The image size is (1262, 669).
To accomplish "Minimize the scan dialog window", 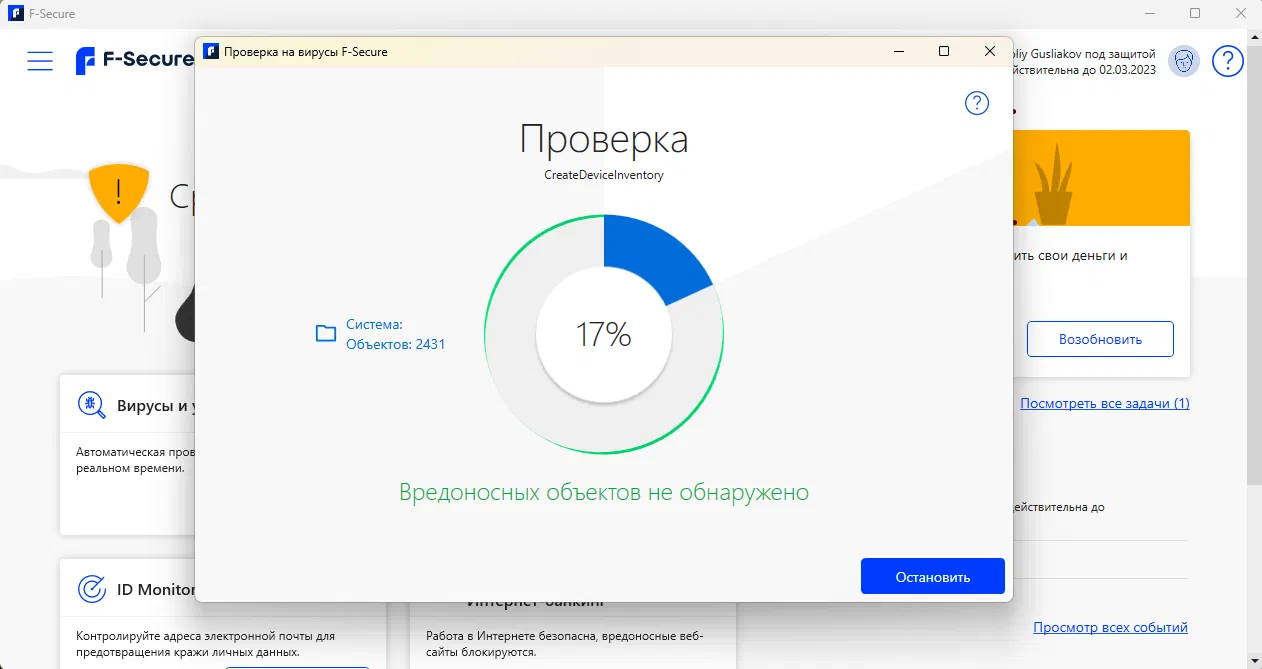I will (x=898, y=51).
